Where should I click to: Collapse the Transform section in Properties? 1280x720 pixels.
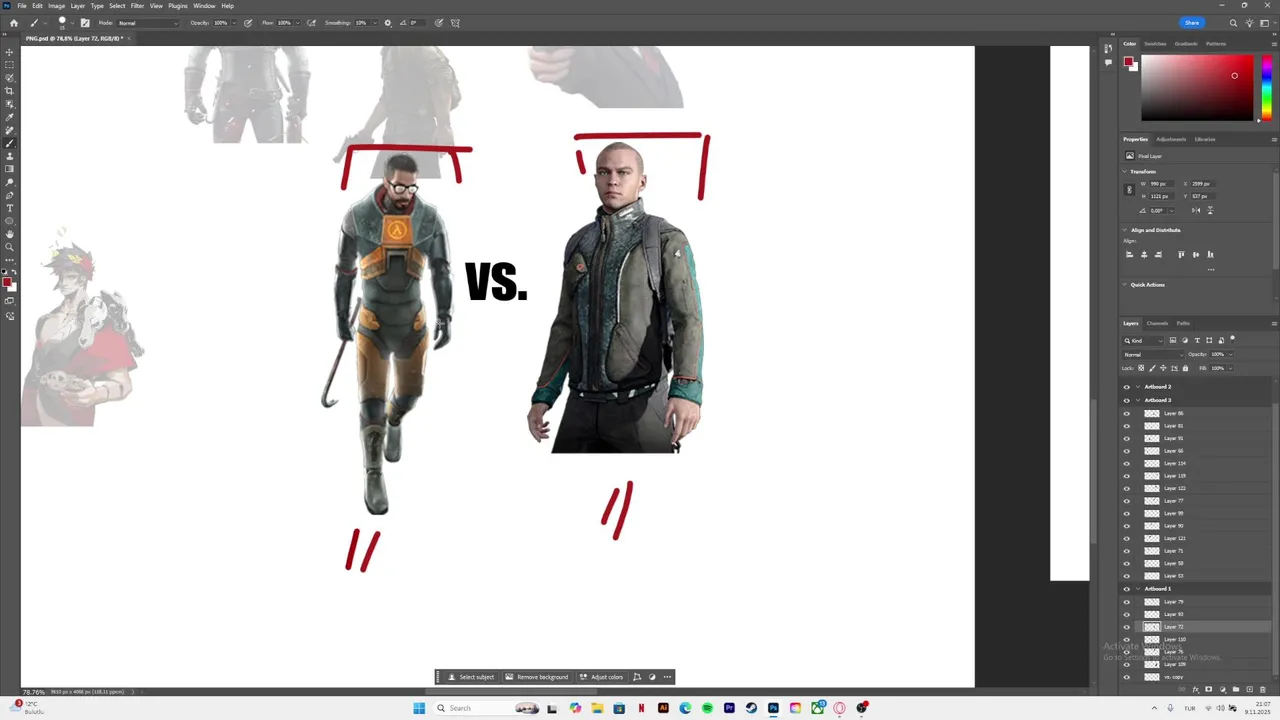click(x=1125, y=172)
